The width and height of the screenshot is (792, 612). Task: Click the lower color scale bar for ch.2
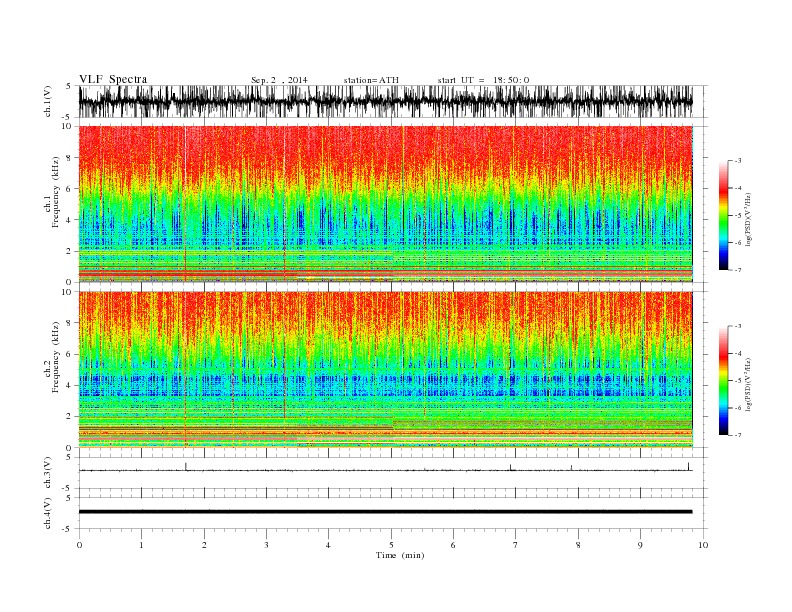point(723,381)
